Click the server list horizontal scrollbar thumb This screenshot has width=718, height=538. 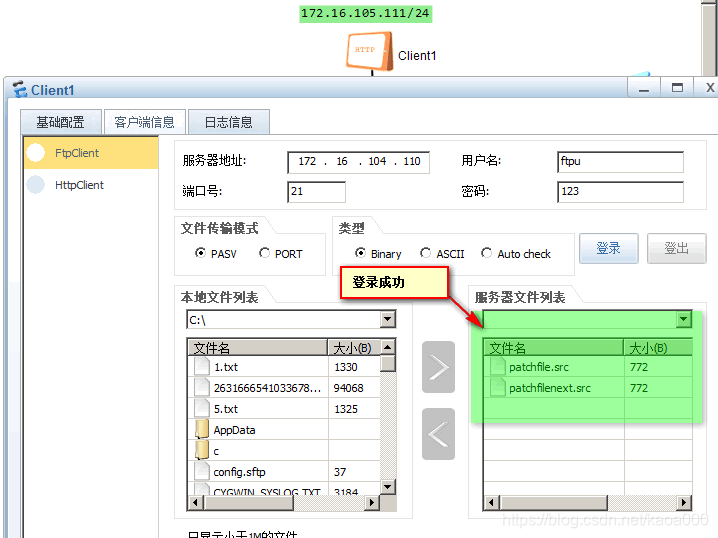553,502
